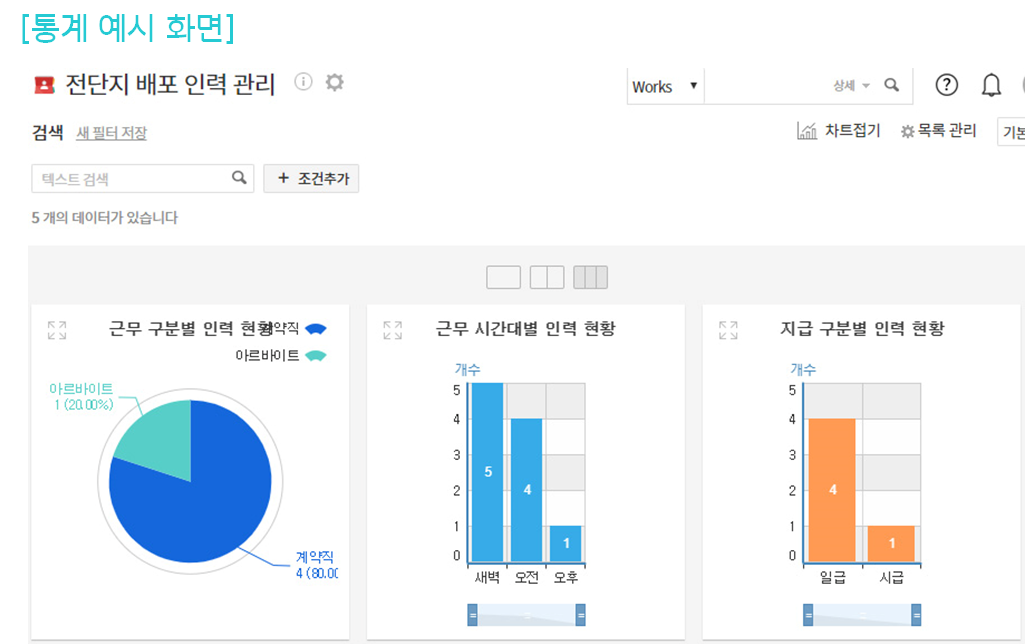
Task: Open settings gear next to 전단지 배포 인력 관리
Action: pos(334,82)
